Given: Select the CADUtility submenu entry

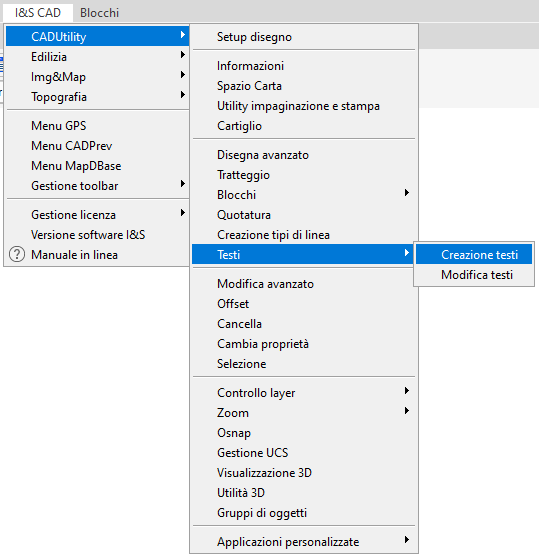Looking at the screenshot, I should click(98, 37).
